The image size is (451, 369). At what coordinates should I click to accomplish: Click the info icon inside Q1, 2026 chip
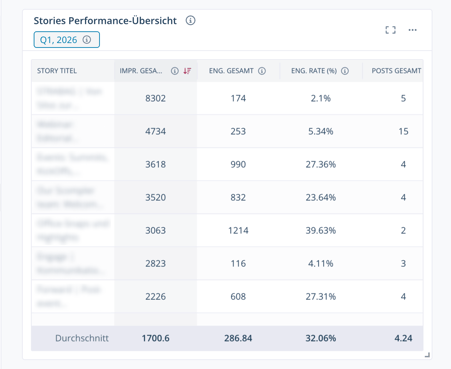click(87, 40)
